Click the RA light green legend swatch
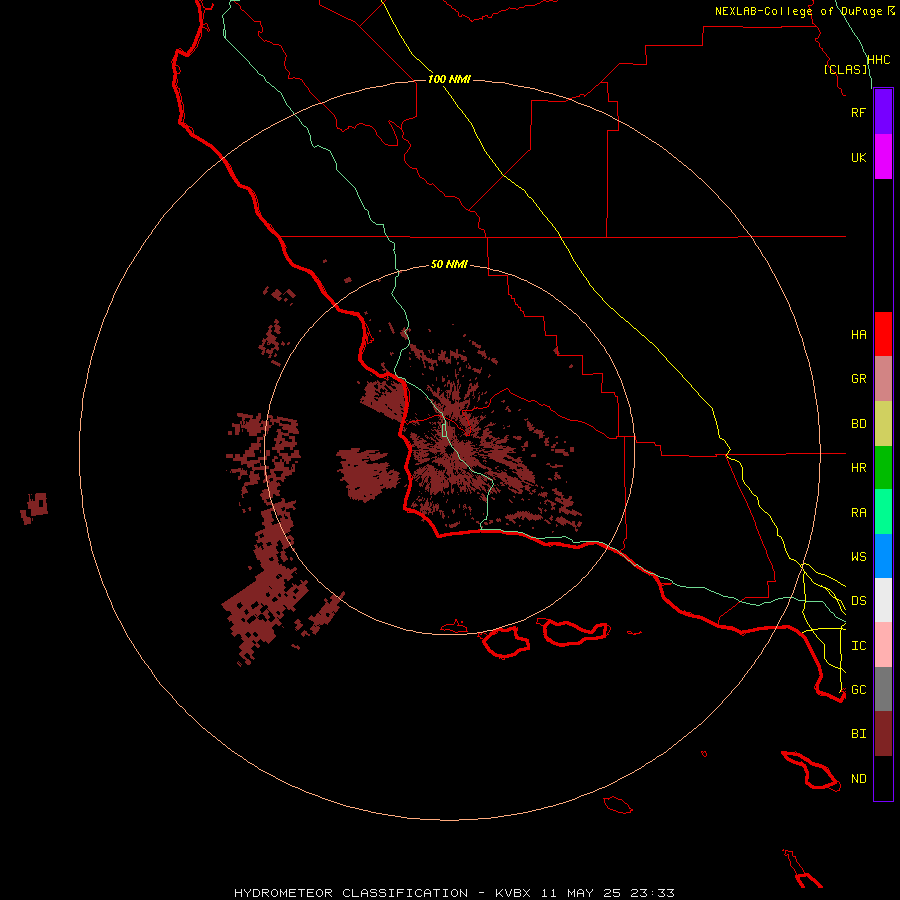The height and width of the screenshot is (900, 900). 883,512
